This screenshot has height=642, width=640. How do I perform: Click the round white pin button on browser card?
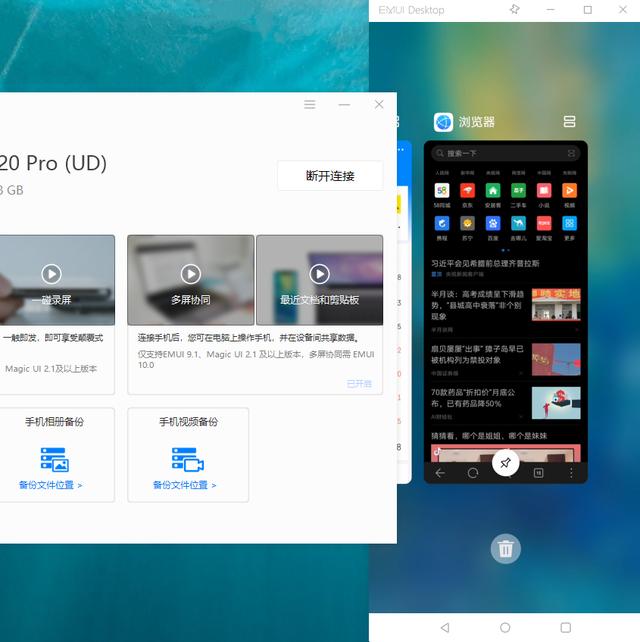[506, 463]
